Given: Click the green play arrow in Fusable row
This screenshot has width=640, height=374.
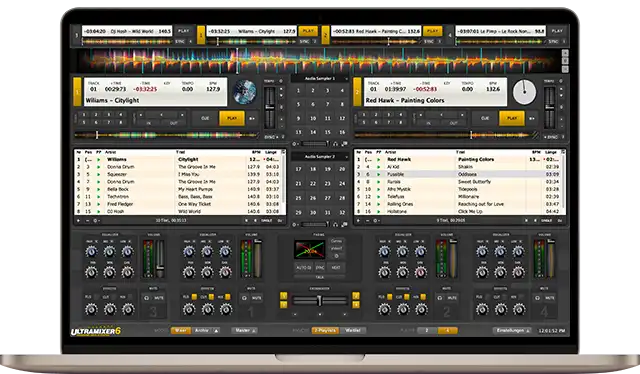Looking at the screenshot, I should tap(378, 174).
